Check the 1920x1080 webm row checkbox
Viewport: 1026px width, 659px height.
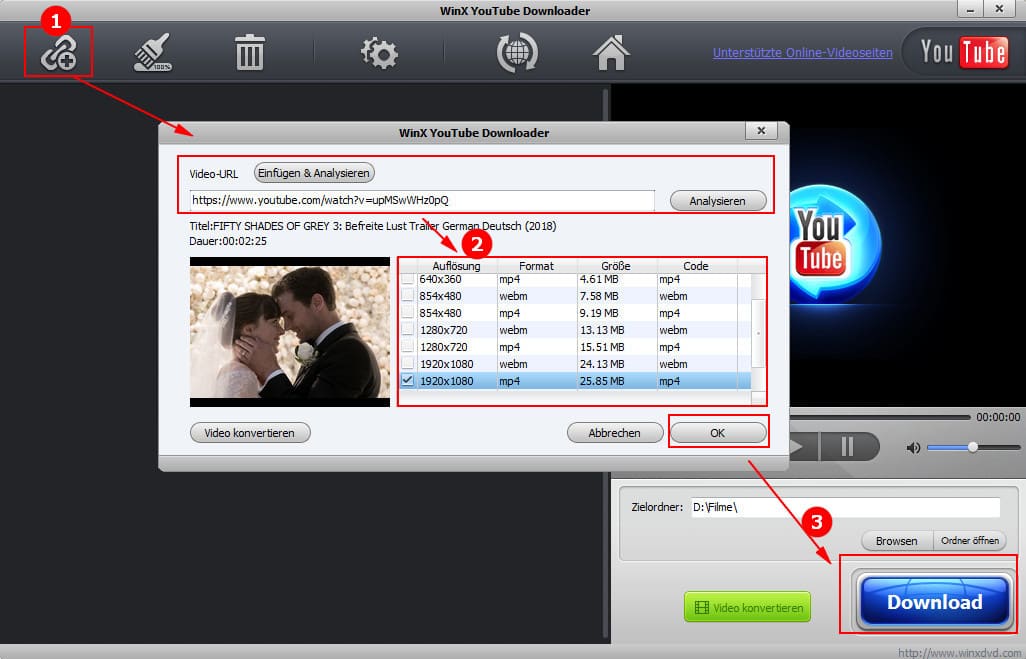pyautogui.click(x=408, y=364)
